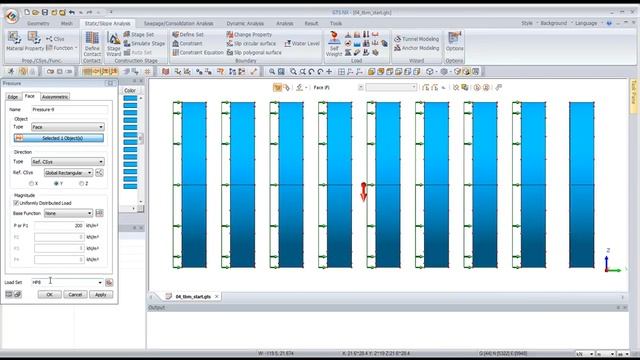Screen dimensions: 640x360
Task: Open the Base Function dropdown
Action: [69, 213]
